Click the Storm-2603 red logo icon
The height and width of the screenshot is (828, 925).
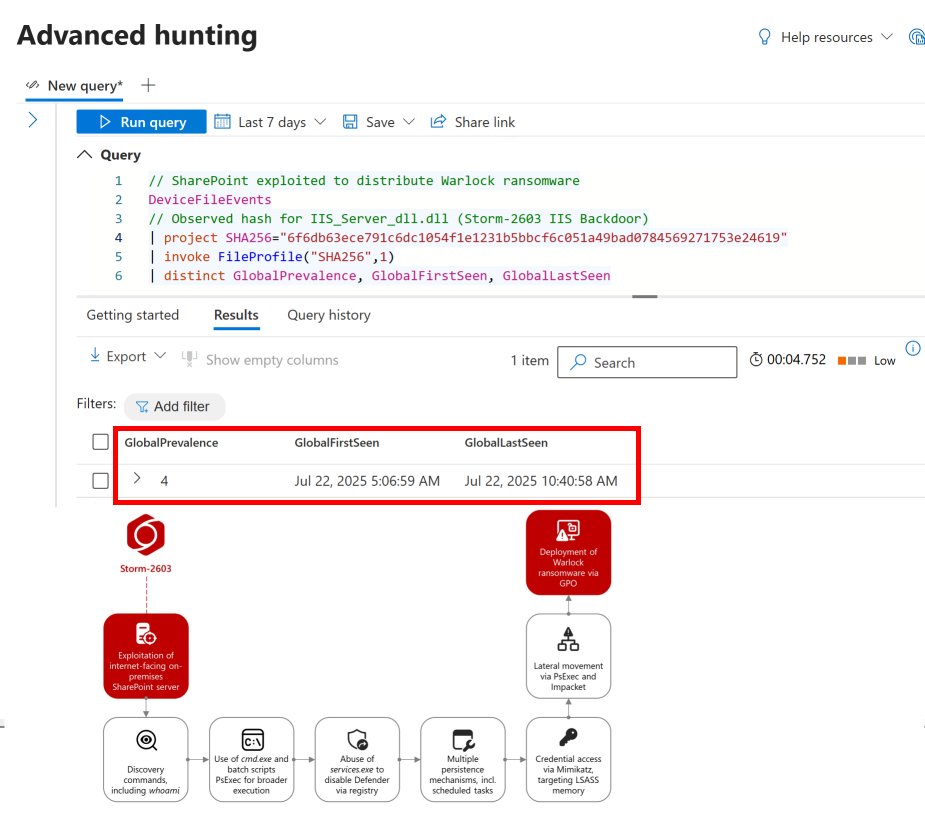click(x=146, y=535)
